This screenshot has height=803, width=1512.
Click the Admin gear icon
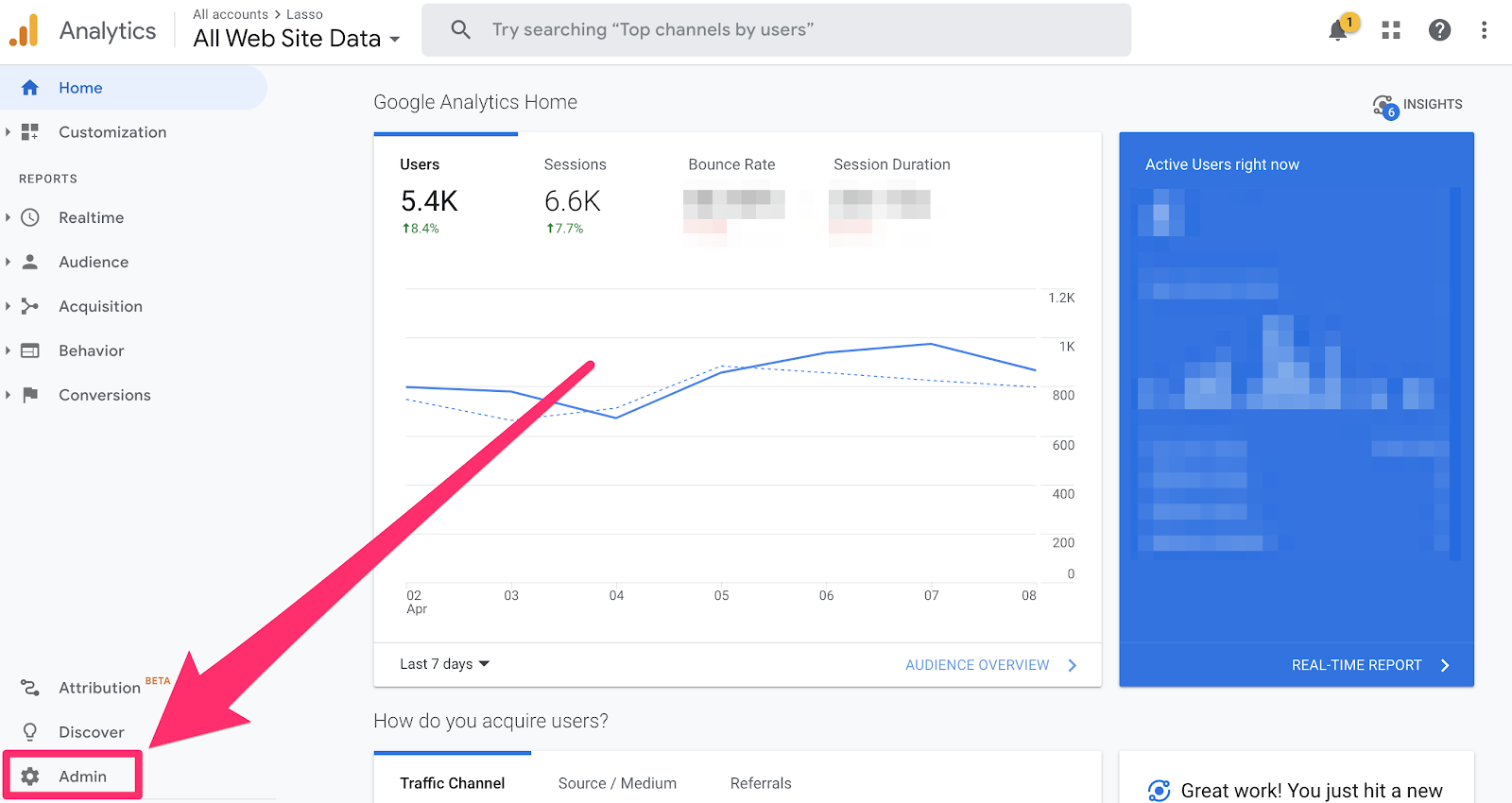click(30, 777)
